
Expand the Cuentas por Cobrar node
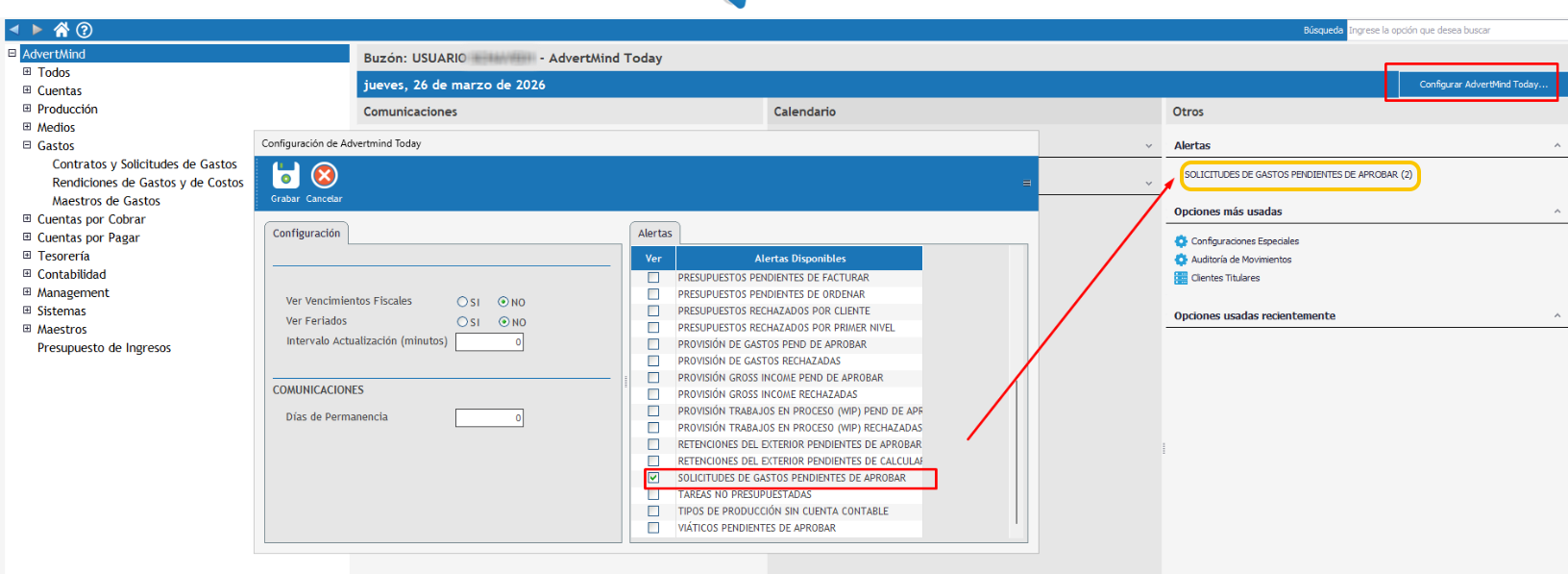[x=27, y=219]
